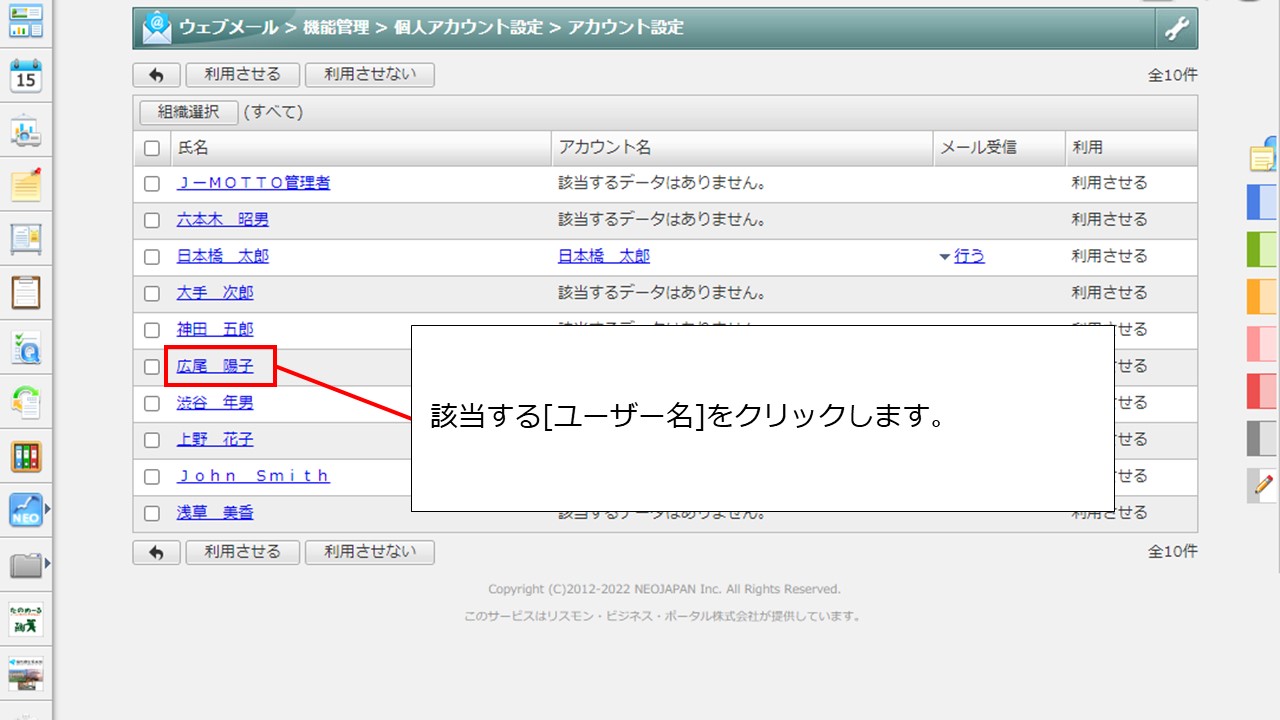Open the bookshelf binders sidebar icon
1280x720 pixels.
(x=26, y=457)
